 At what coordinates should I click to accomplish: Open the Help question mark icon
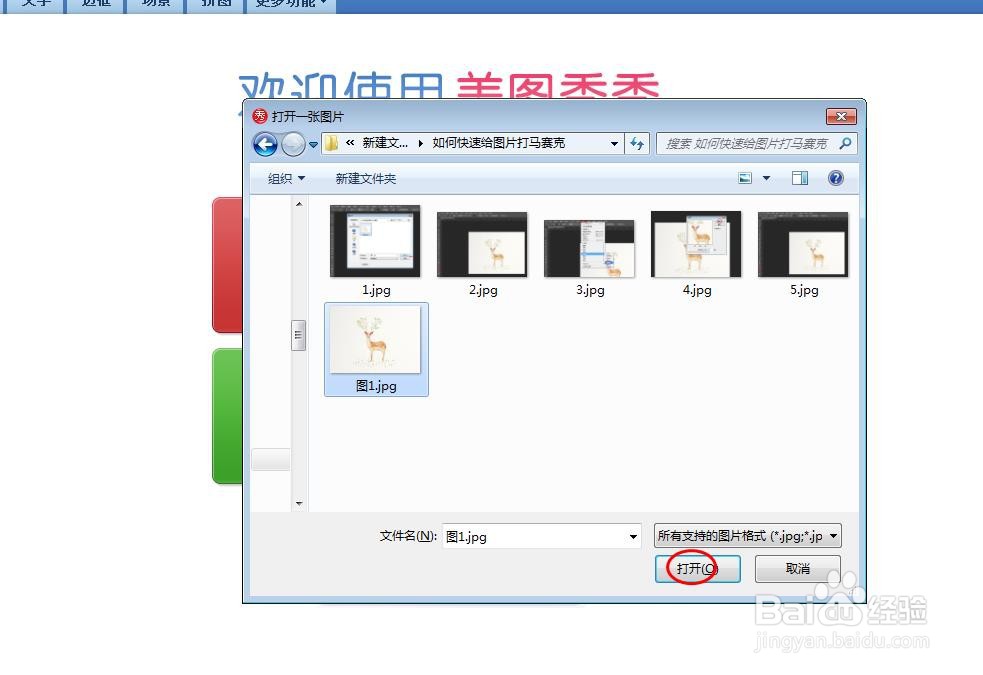(x=836, y=178)
